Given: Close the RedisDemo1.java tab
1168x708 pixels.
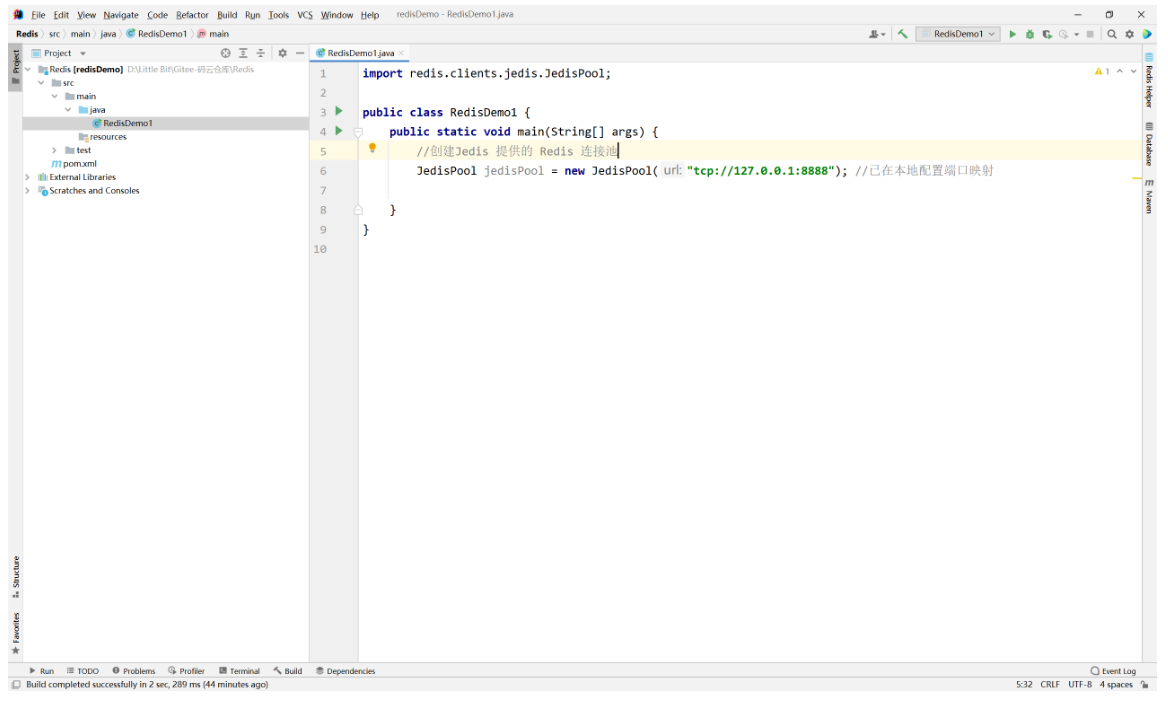Looking at the screenshot, I should [402, 53].
